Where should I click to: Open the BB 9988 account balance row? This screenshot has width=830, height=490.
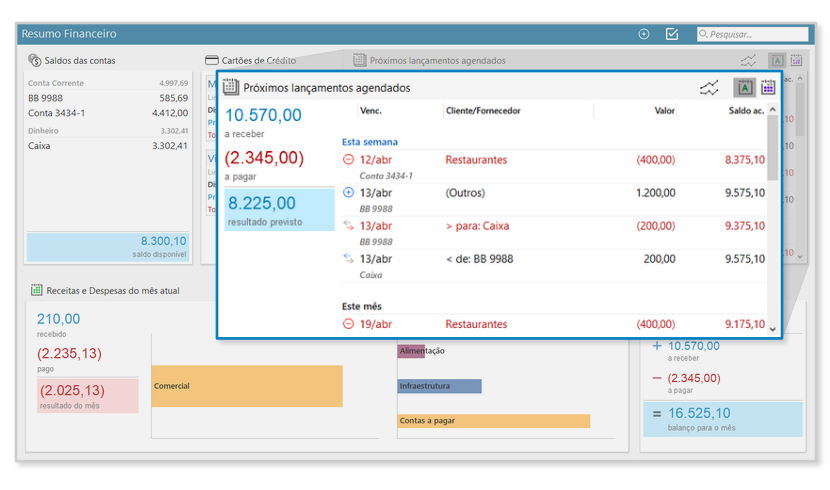pos(107,99)
